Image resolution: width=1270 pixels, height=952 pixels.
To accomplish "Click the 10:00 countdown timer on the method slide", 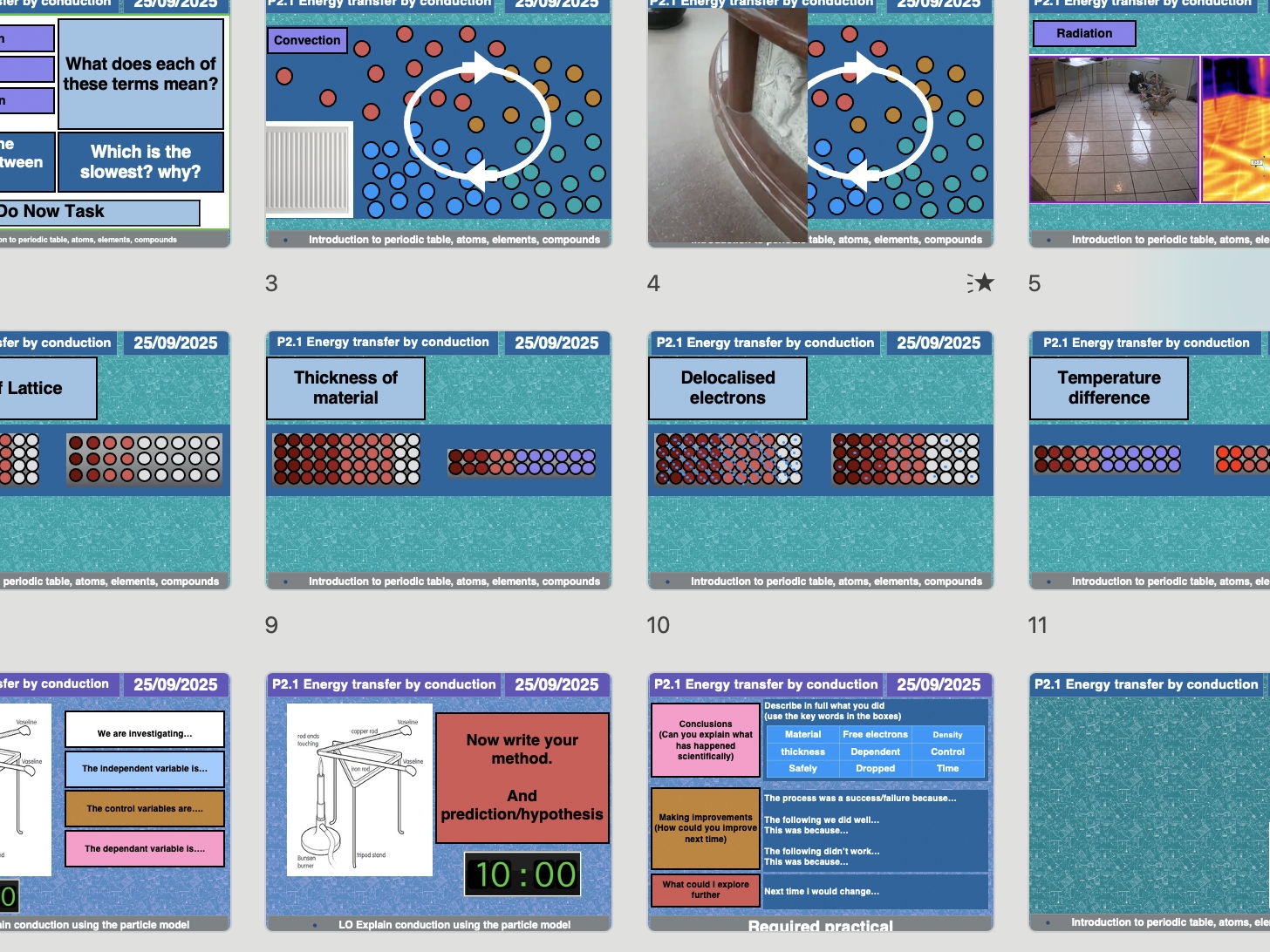I will click(522, 874).
